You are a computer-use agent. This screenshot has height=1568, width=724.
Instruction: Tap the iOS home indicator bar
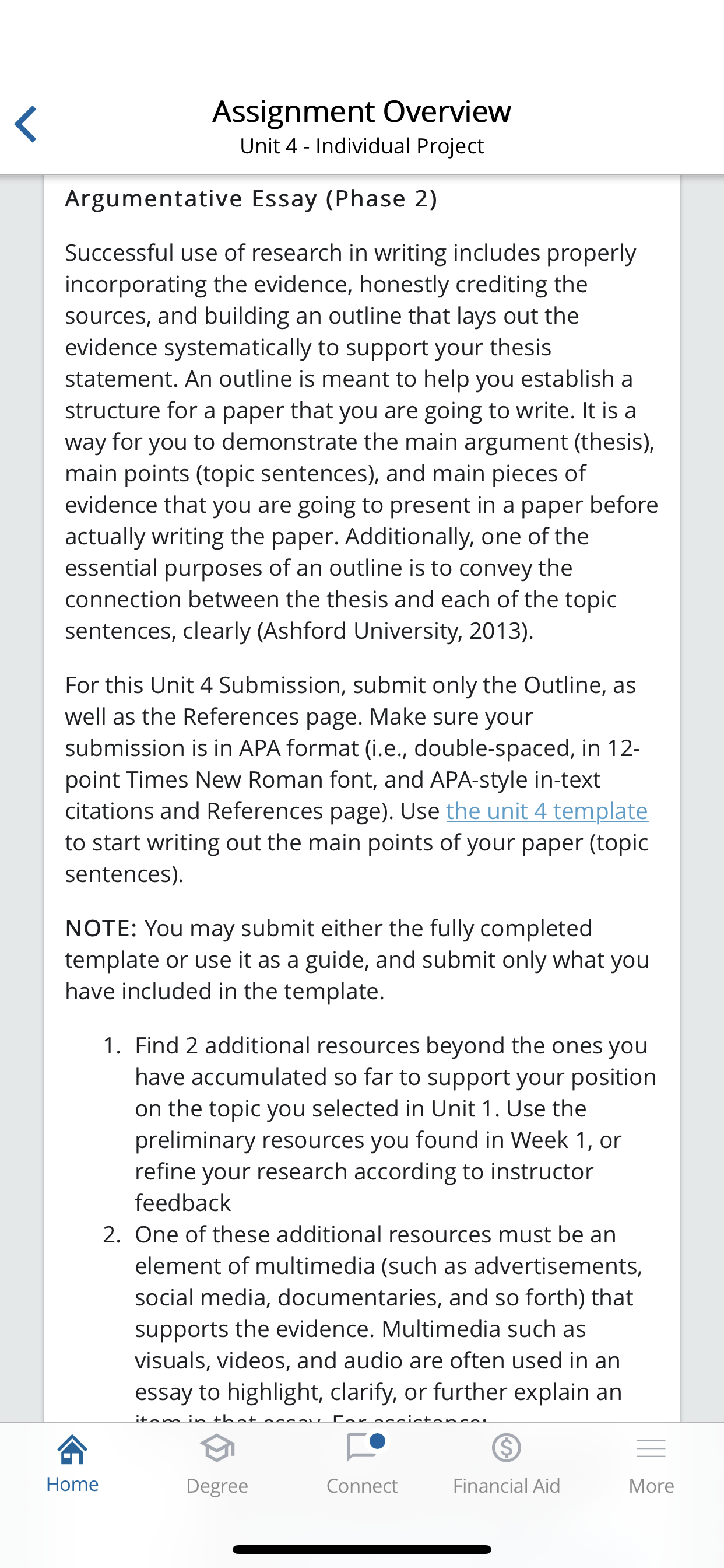coord(362,1549)
